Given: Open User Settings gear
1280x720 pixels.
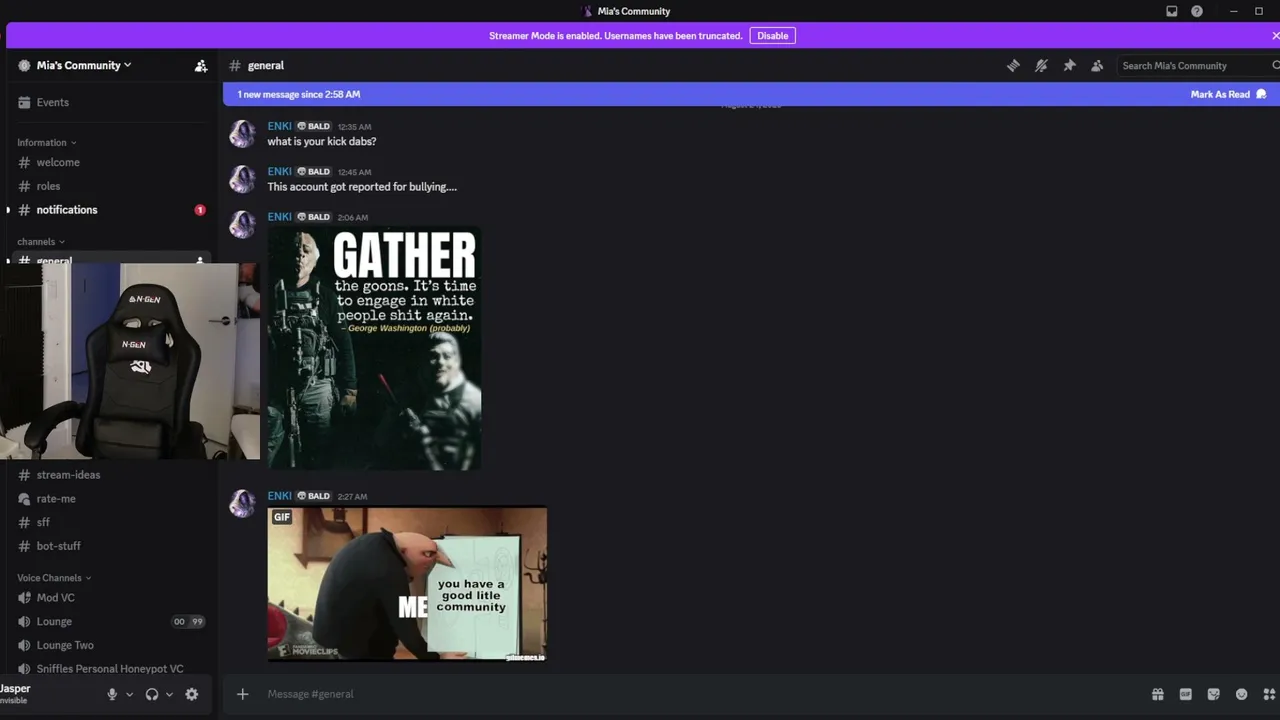Looking at the screenshot, I should click(192, 694).
